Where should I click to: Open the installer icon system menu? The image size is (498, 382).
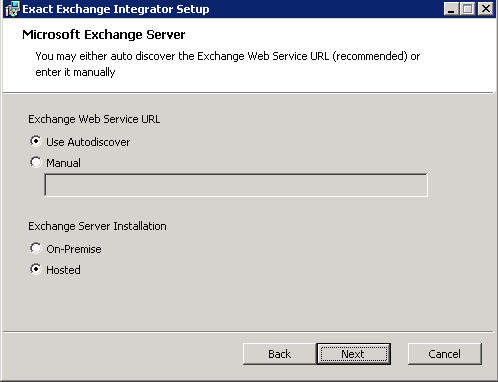coord(12,9)
